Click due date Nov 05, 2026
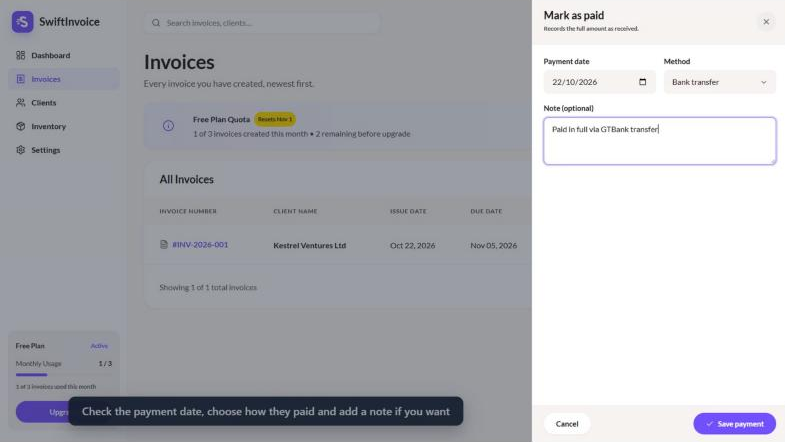 pos(494,245)
